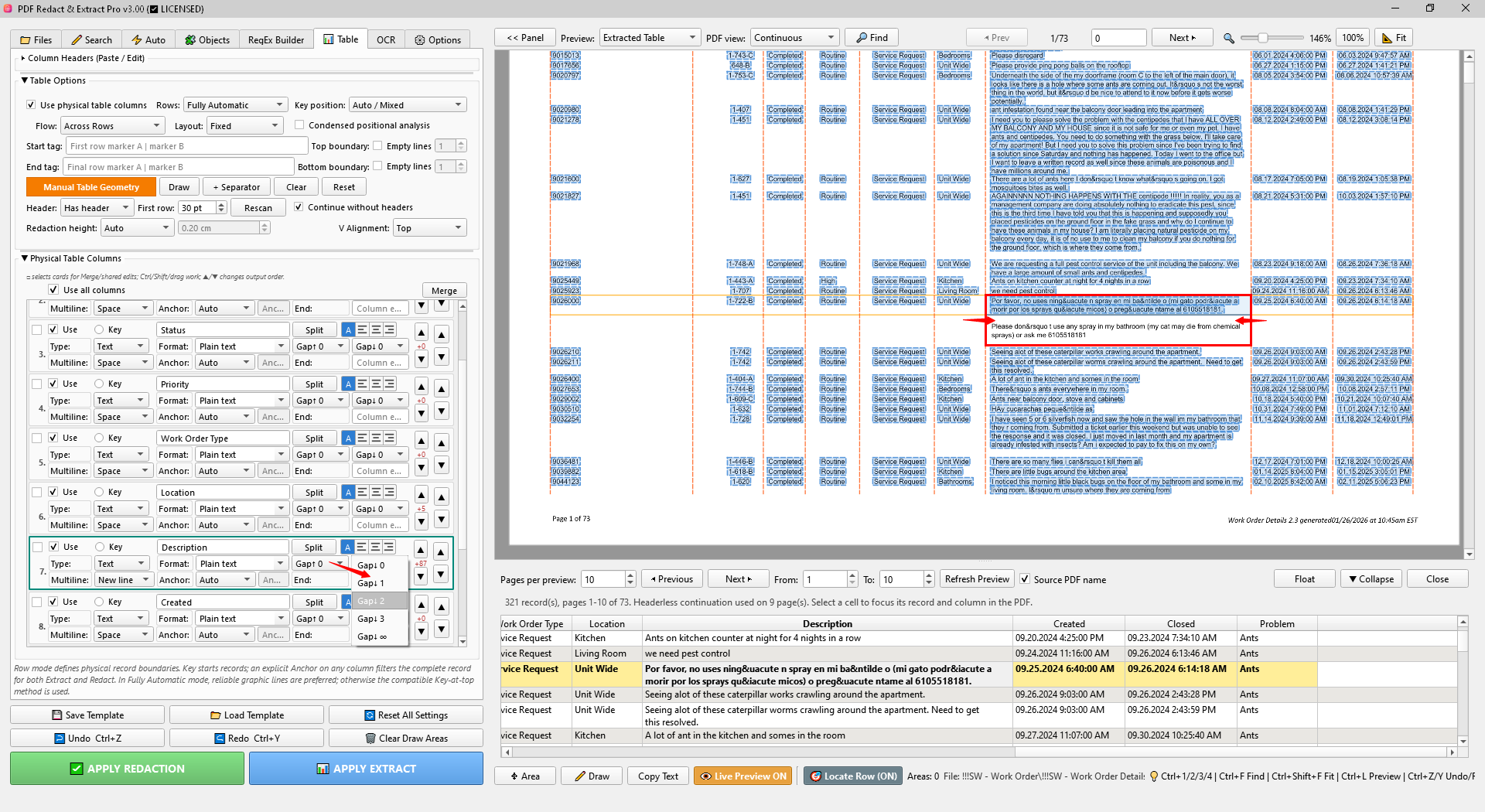
Task: Toggle Use physical table columns checkbox
Action: [31, 105]
